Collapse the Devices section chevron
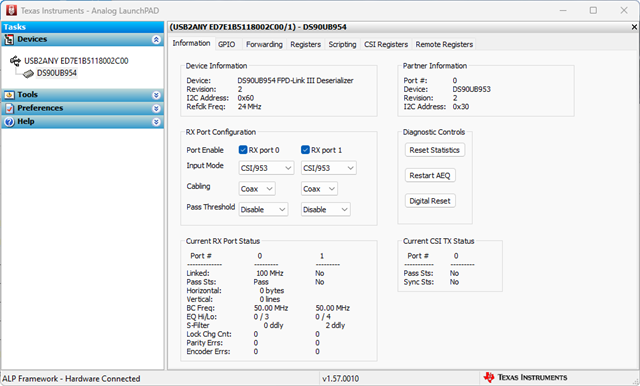 point(156,40)
